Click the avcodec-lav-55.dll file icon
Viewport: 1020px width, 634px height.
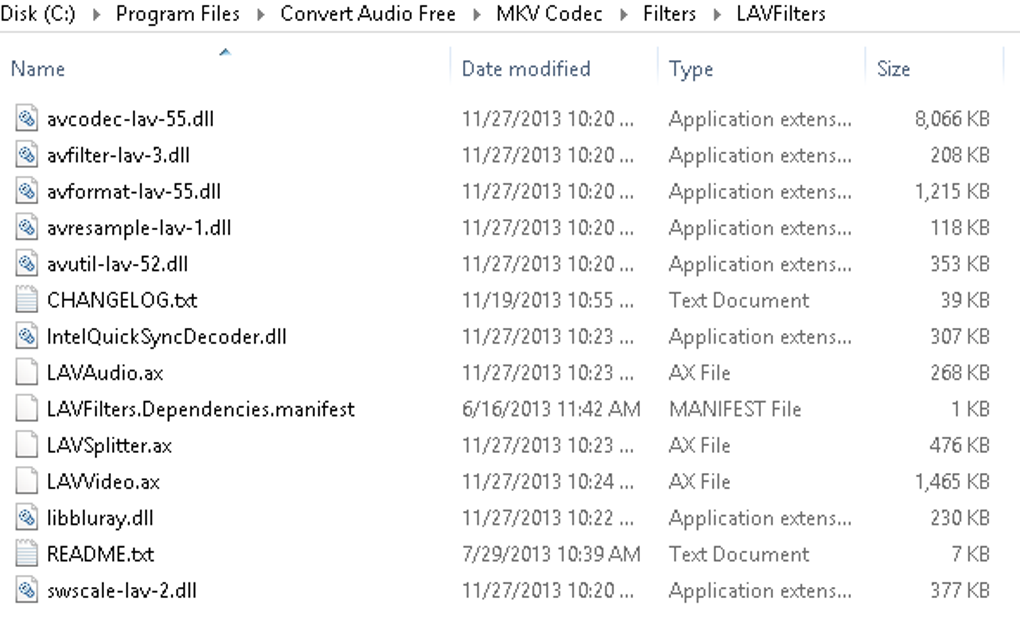coord(27,119)
